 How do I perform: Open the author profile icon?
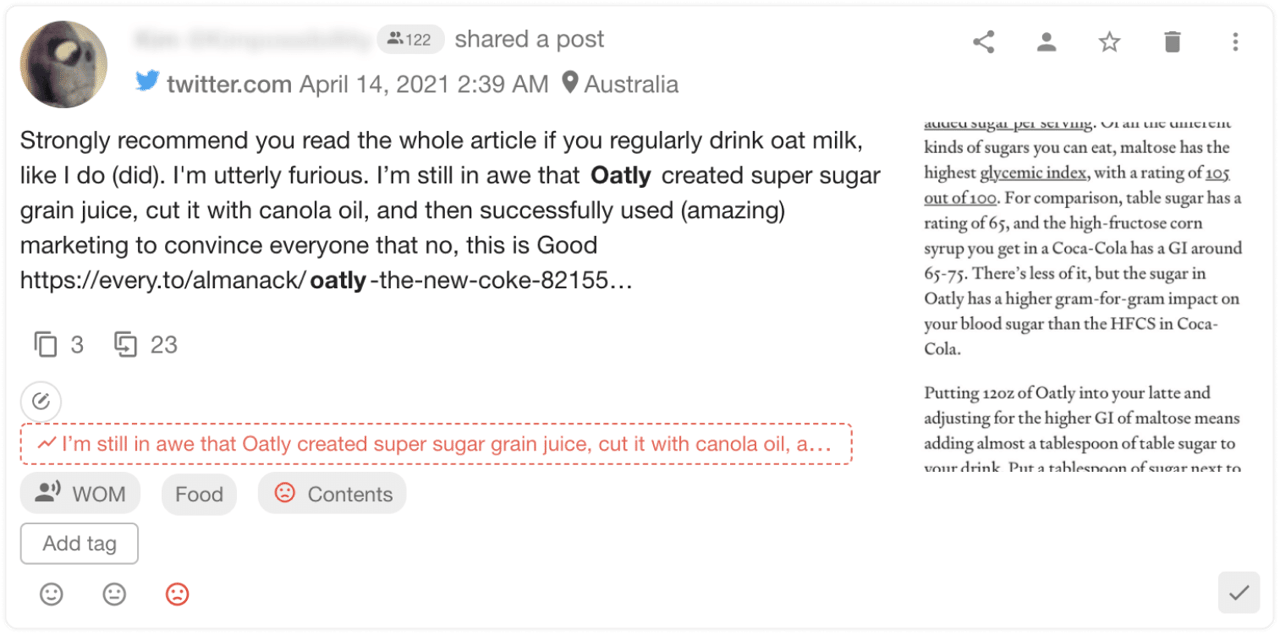point(1046,42)
